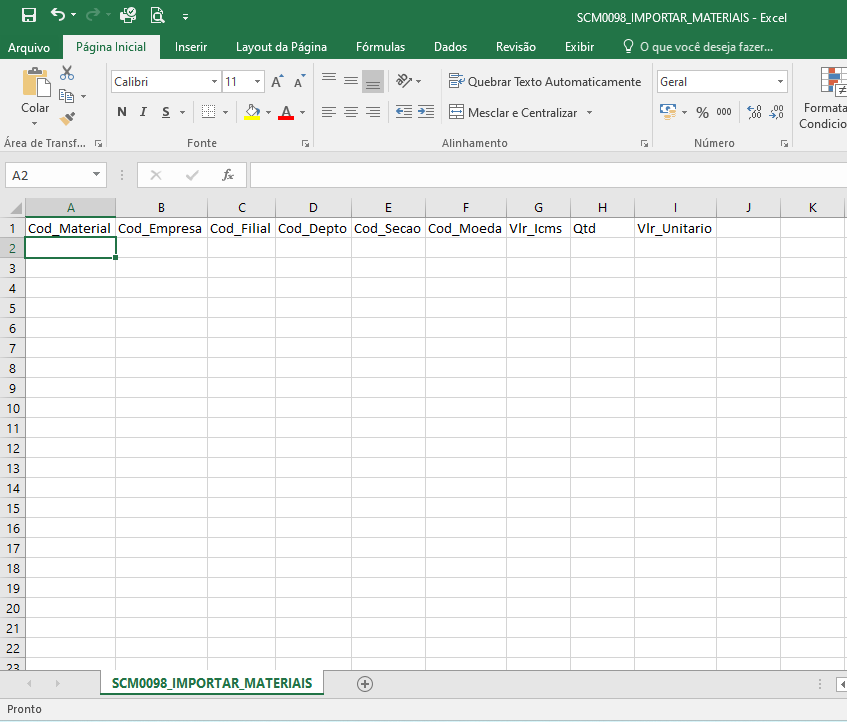
Task: Open print preview icon in quick access toolbar
Action: coord(157,15)
